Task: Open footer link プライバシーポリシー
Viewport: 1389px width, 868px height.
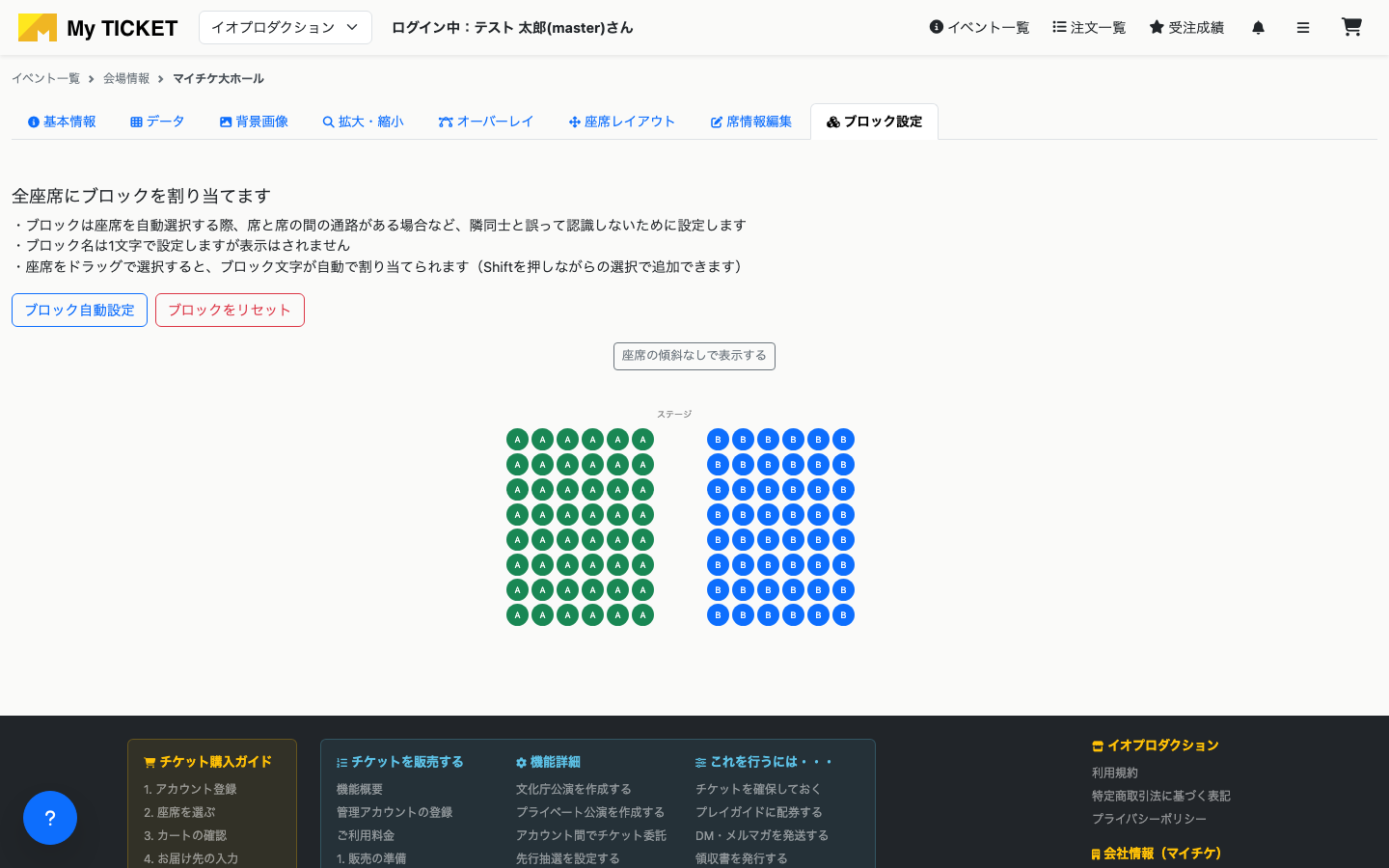Action: point(1150,819)
